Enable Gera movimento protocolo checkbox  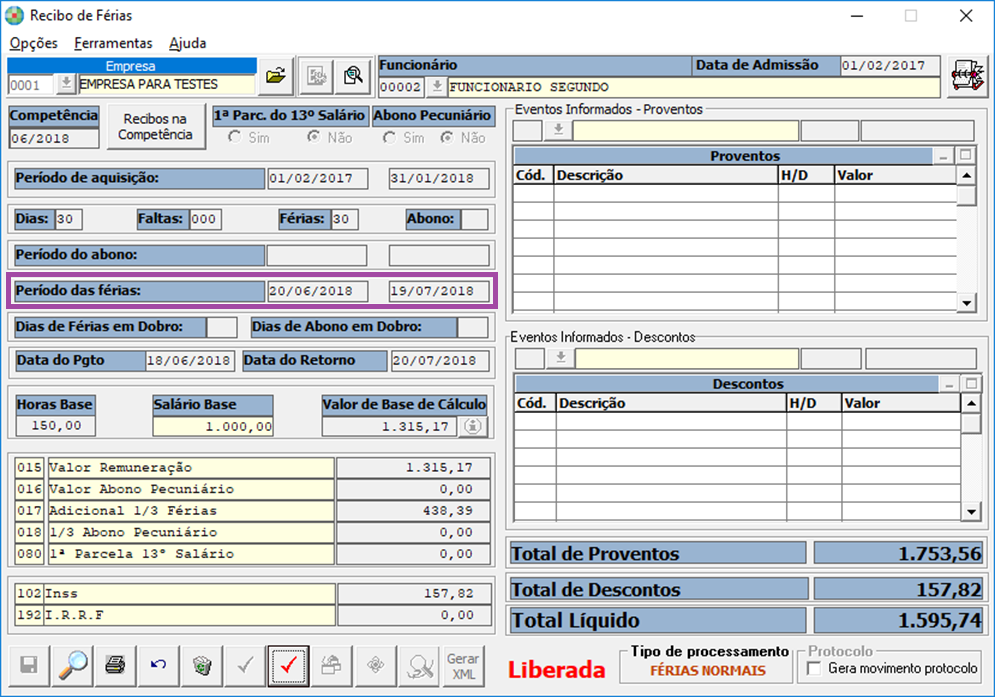point(814,668)
